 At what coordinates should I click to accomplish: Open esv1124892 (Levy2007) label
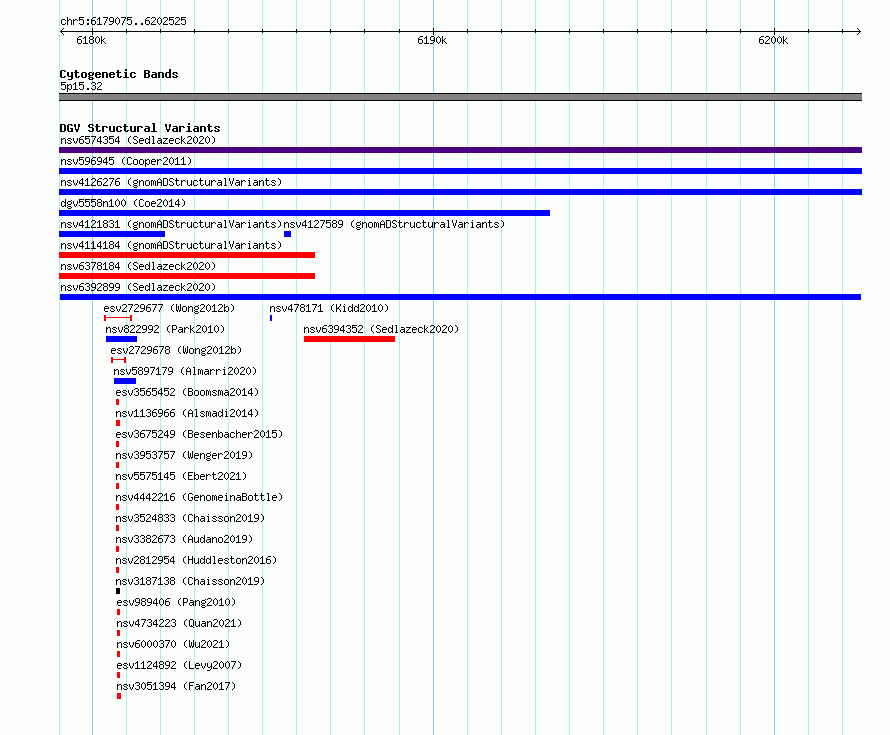pos(179,665)
